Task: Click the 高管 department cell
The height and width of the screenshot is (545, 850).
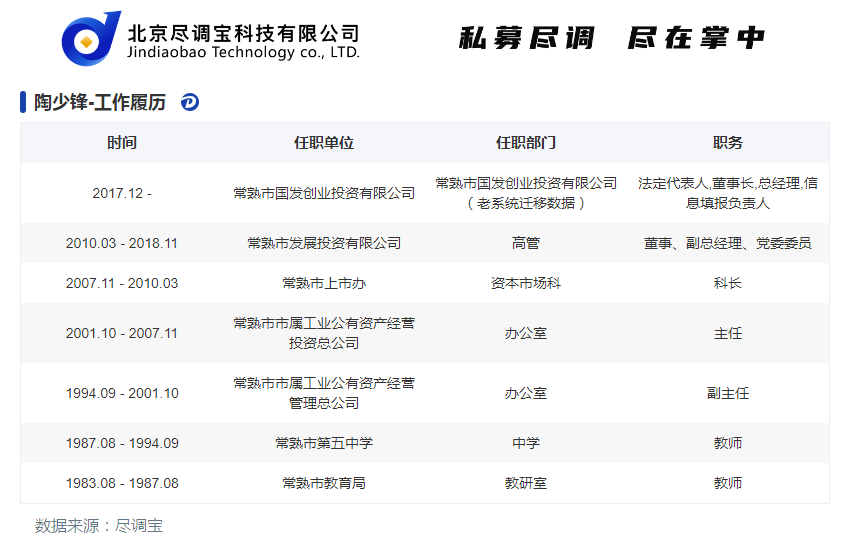Action: click(526, 243)
